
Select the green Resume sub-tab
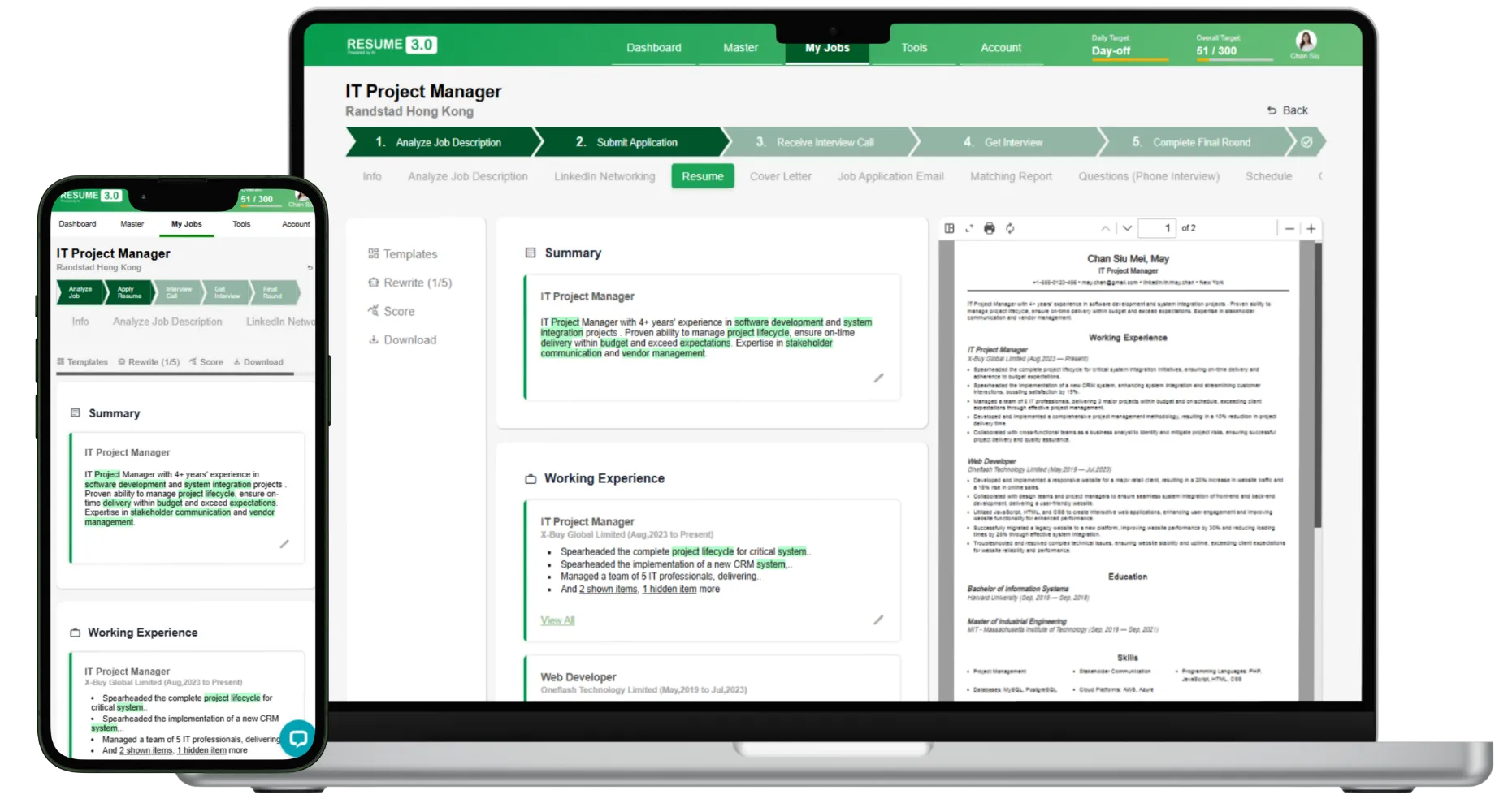pyautogui.click(x=703, y=176)
